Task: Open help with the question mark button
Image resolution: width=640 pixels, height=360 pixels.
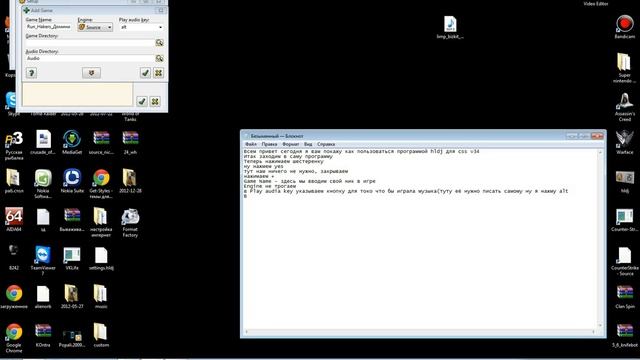Action: 31,73
